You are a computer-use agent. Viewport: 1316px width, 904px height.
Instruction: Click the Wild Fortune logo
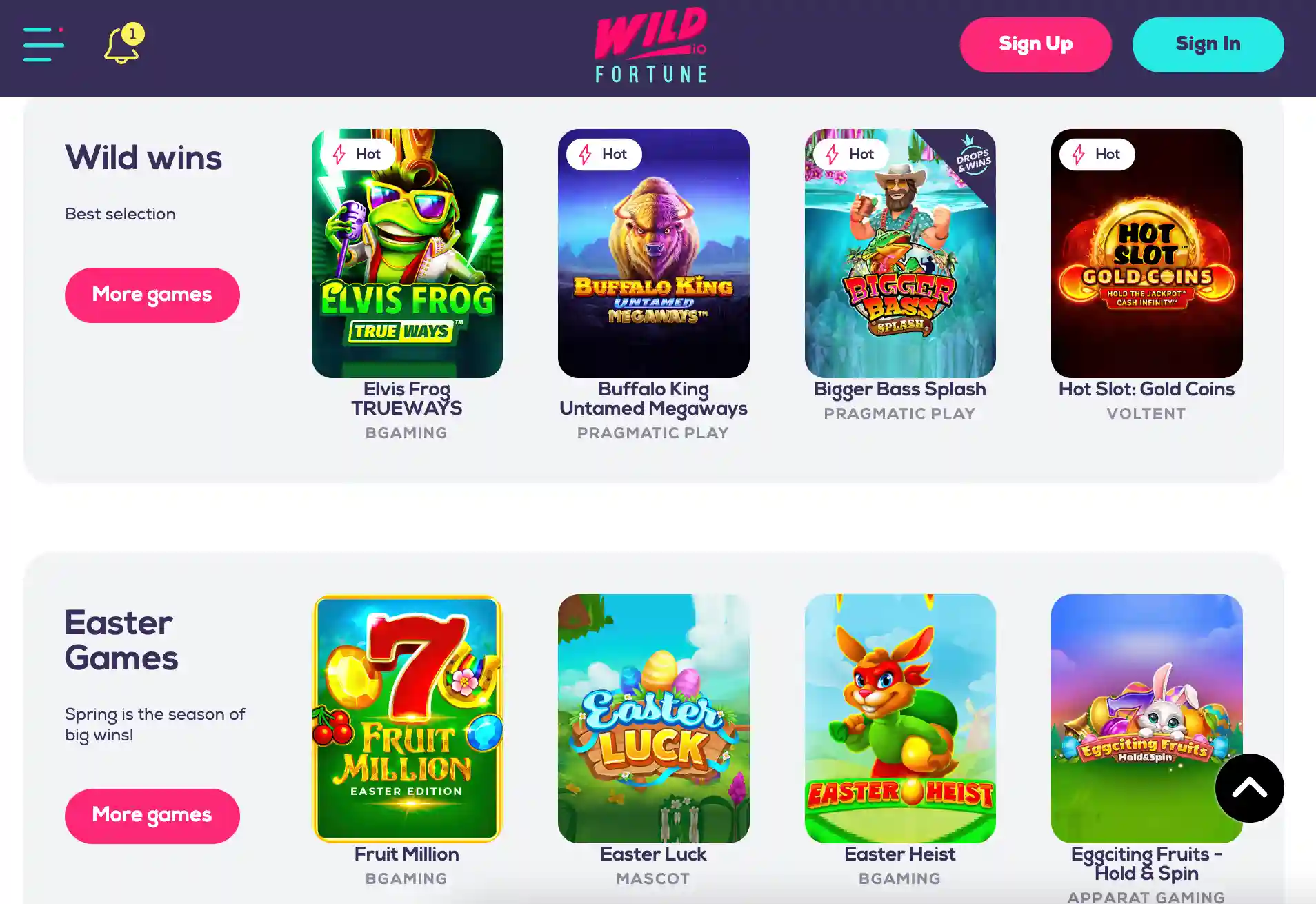651,45
